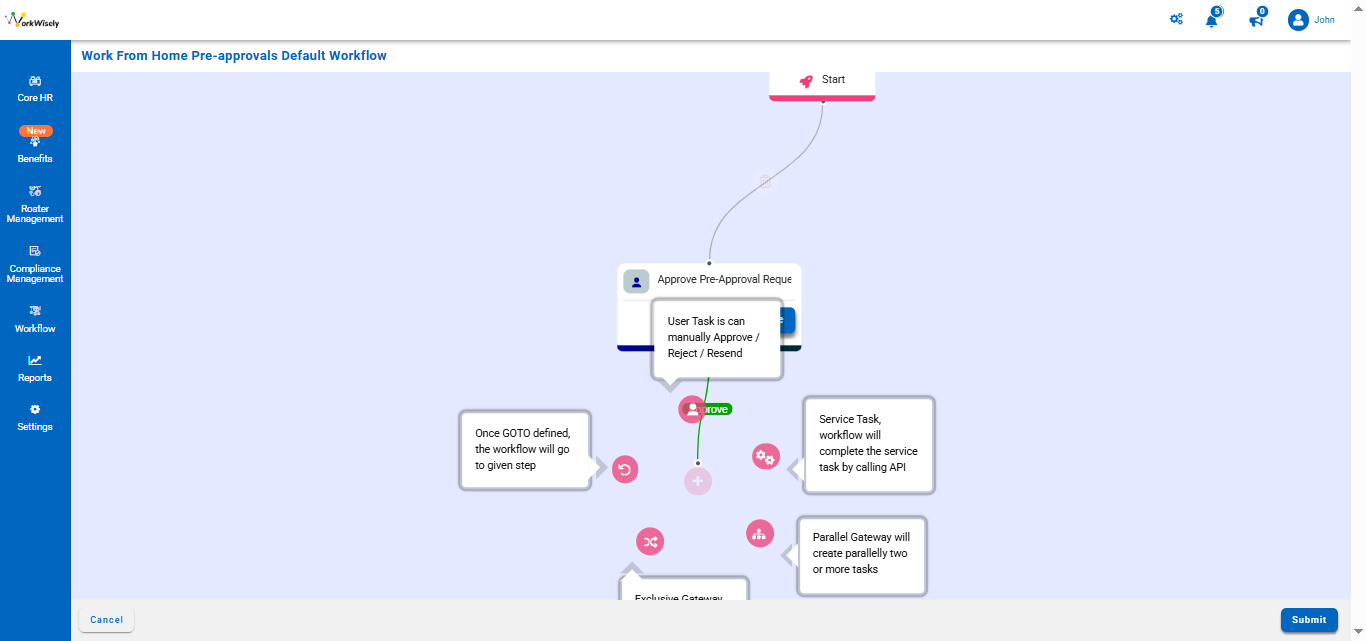
Task: Open Compliance Management section
Action: click(35, 264)
